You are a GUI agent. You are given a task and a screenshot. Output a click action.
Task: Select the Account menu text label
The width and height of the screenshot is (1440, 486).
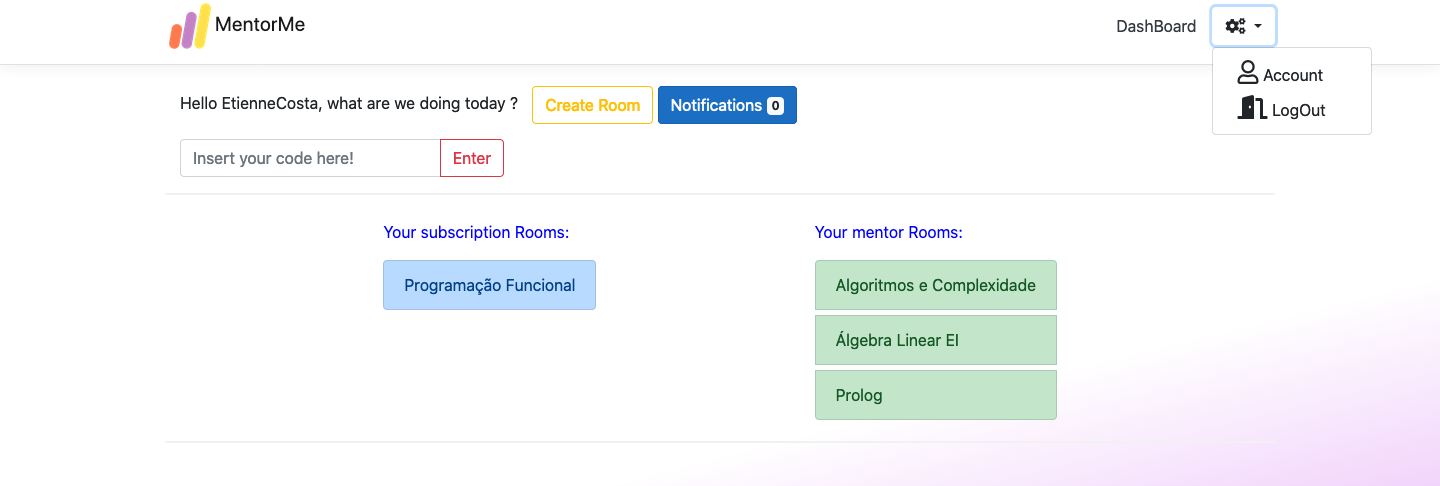(1293, 75)
